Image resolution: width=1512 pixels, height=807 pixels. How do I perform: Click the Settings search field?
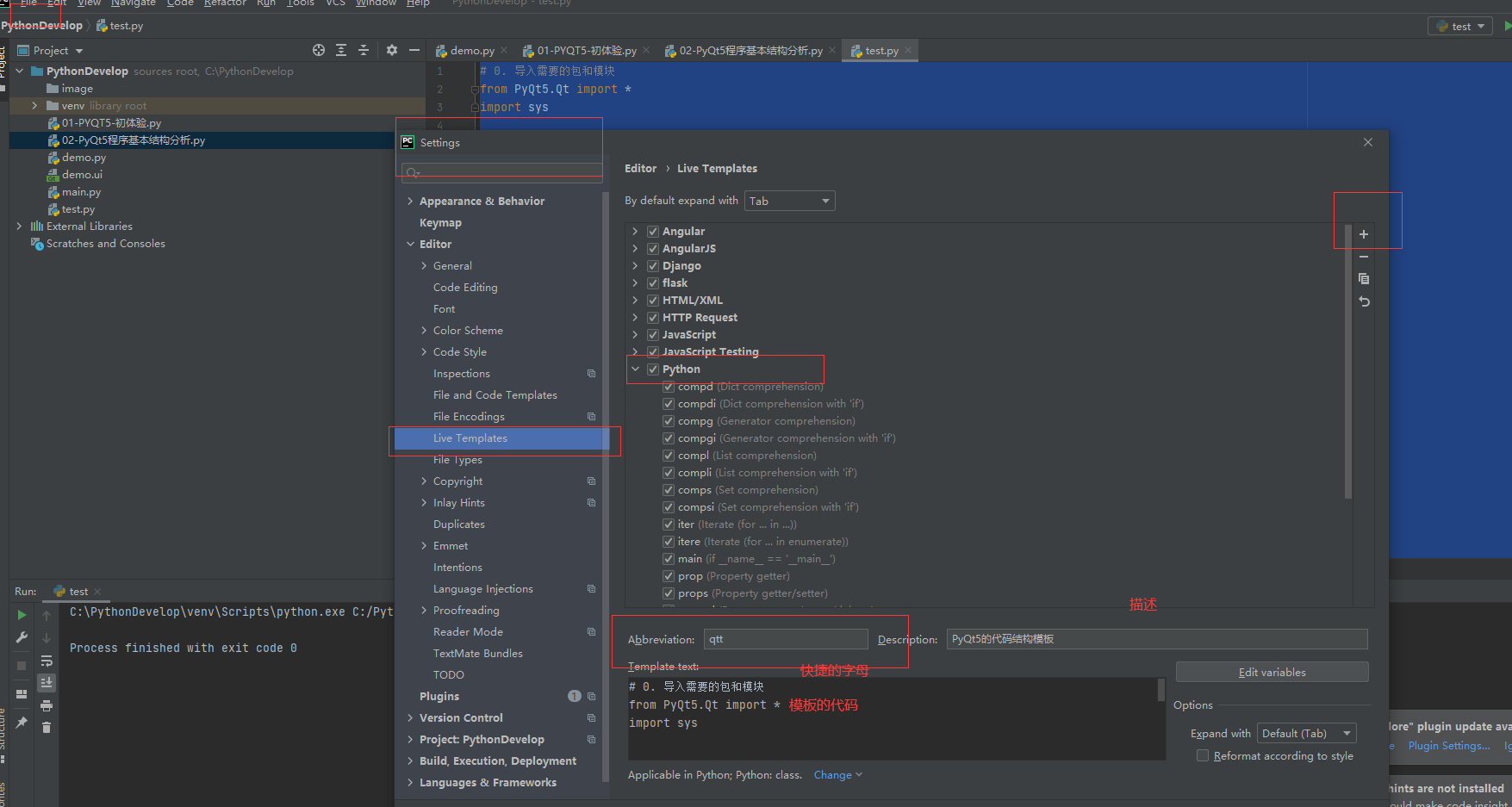click(501, 171)
